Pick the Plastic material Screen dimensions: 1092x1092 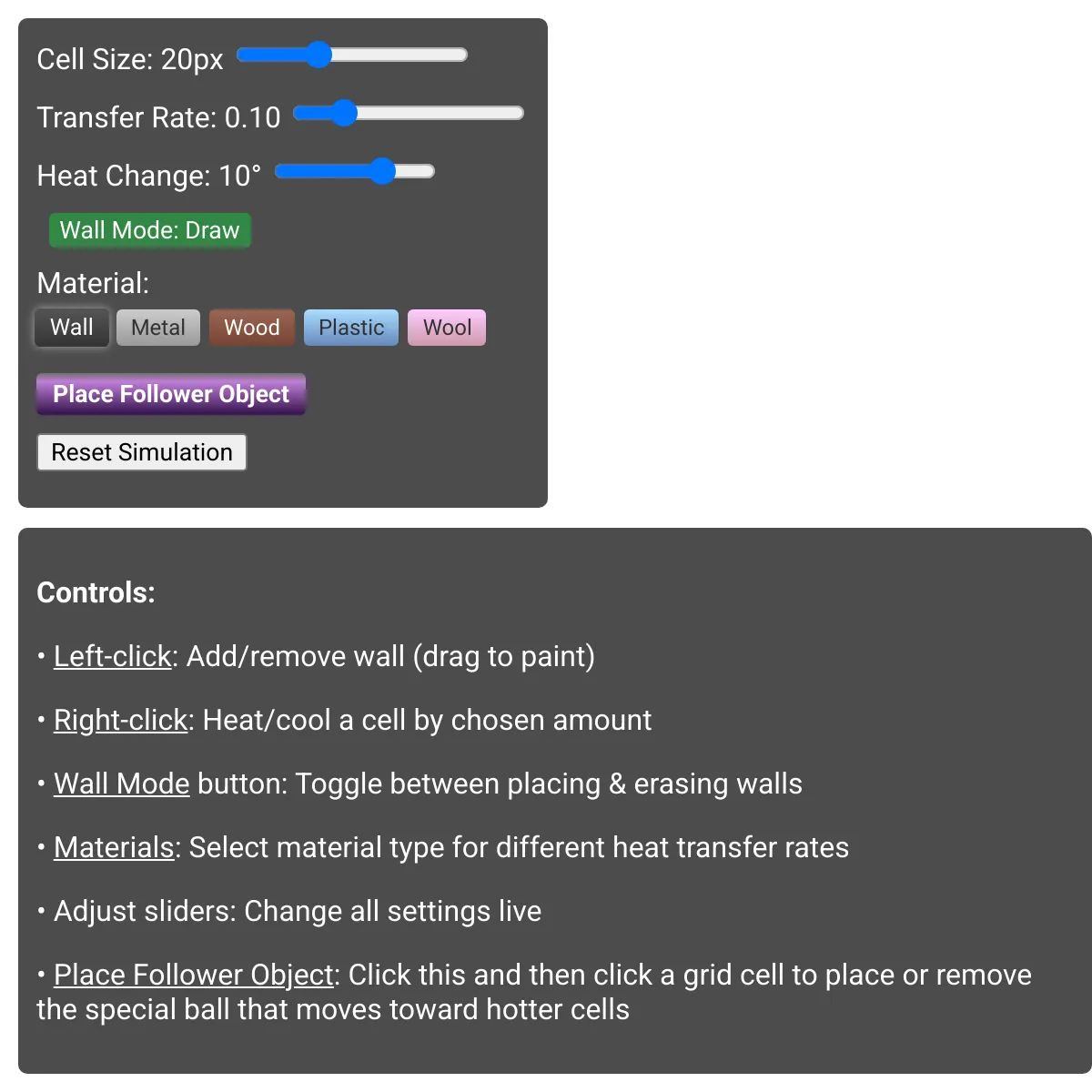coord(351,328)
